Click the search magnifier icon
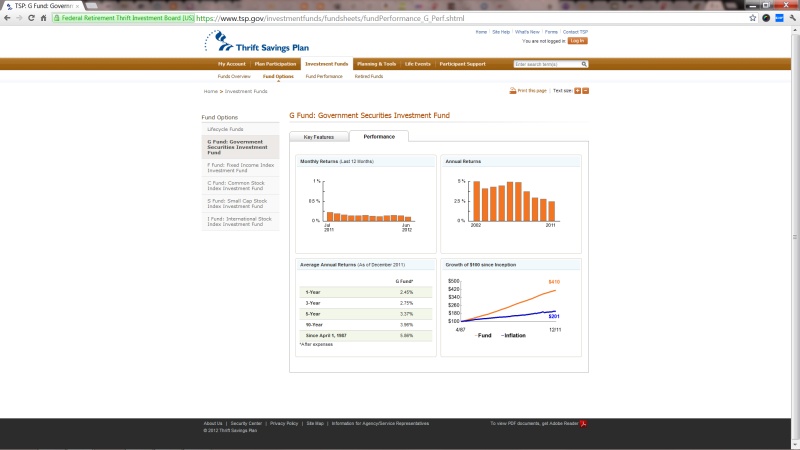The width and height of the screenshot is (800, 450). (584, 64)
